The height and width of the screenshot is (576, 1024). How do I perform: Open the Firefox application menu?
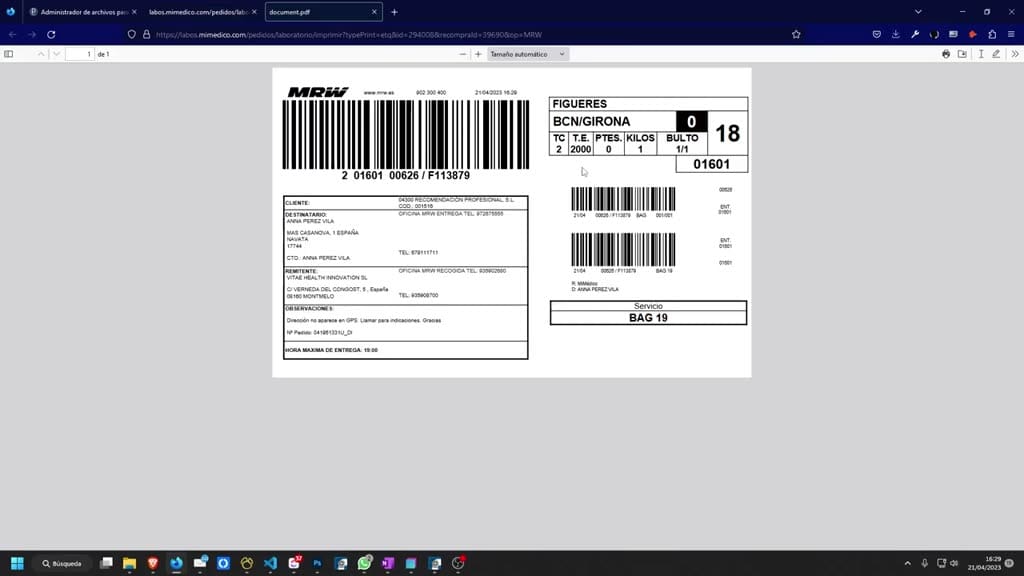[1011, 35]
